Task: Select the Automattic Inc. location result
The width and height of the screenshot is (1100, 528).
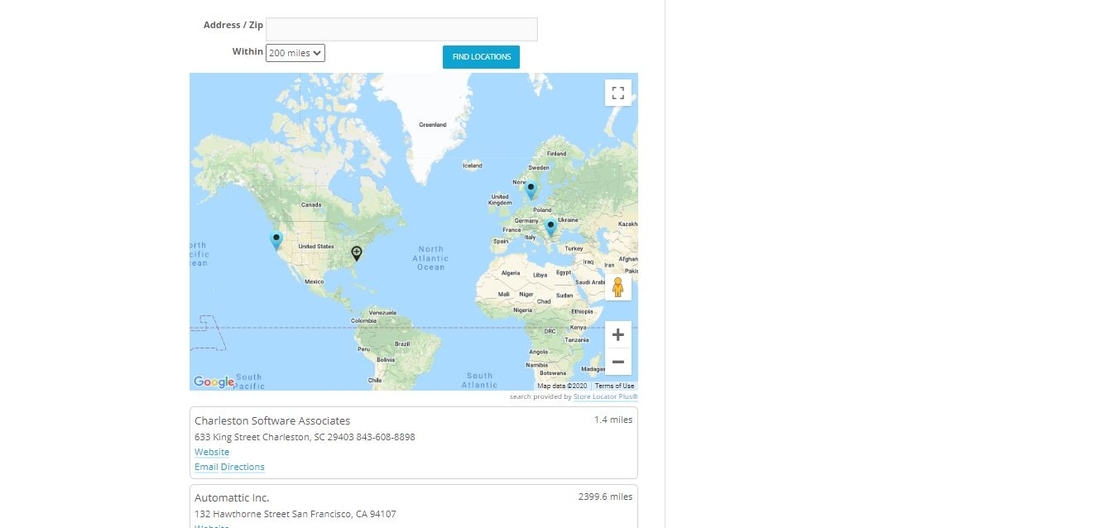Action: pos(232,497)
